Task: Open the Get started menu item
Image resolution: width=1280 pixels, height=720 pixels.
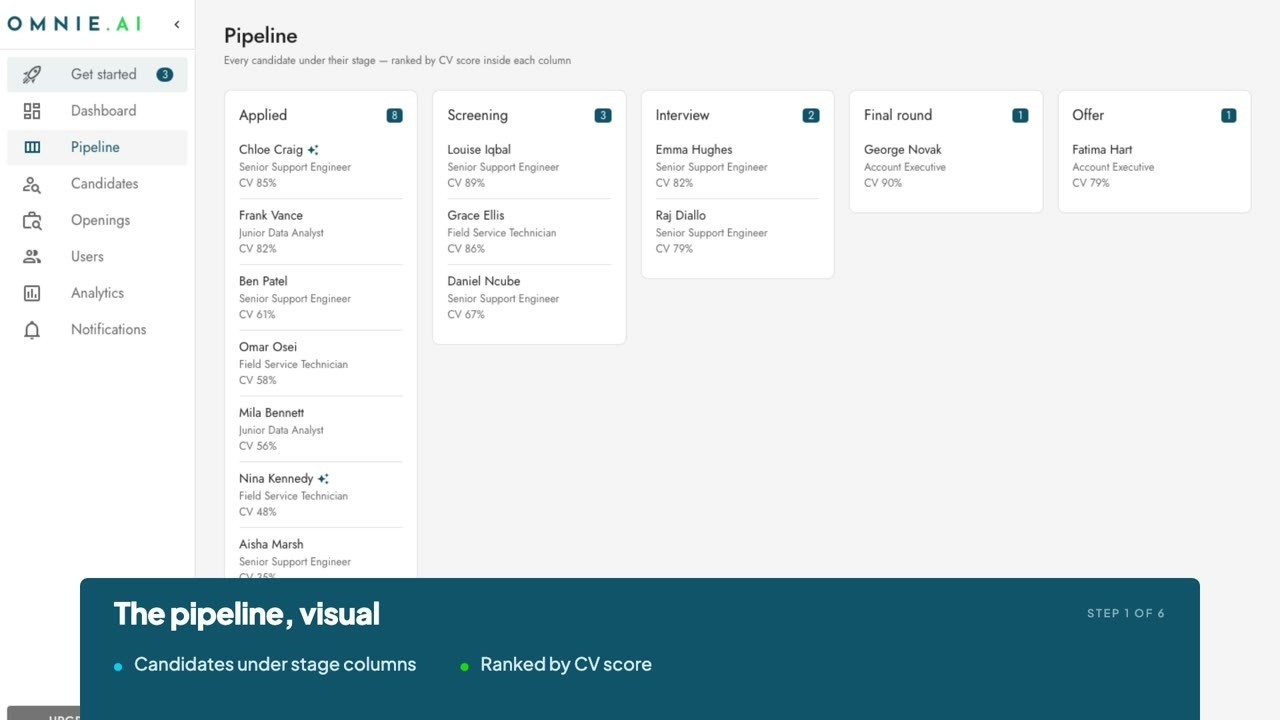Action: (97, 74)
